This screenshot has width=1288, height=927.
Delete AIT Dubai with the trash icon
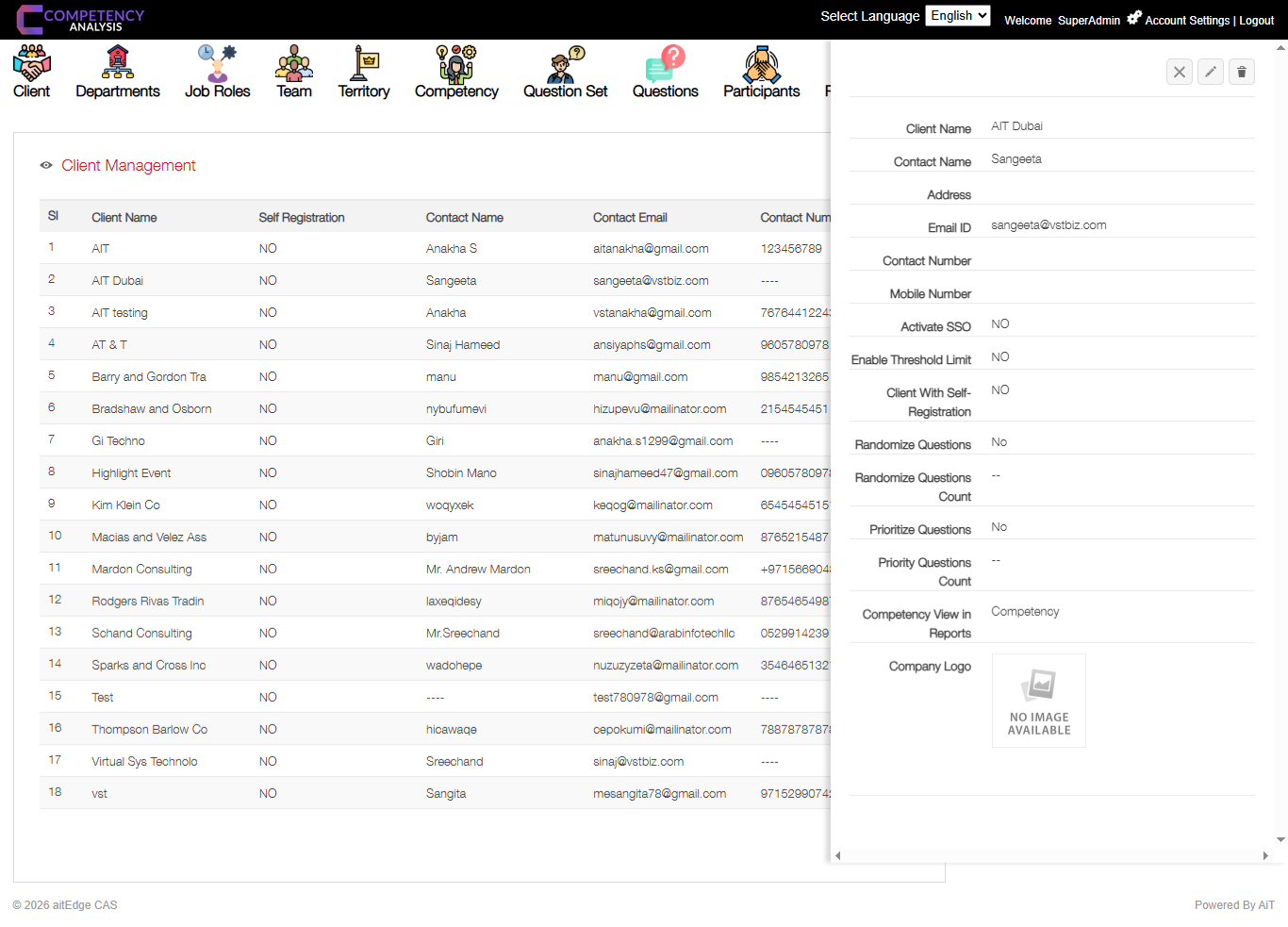click(1241, 72)
